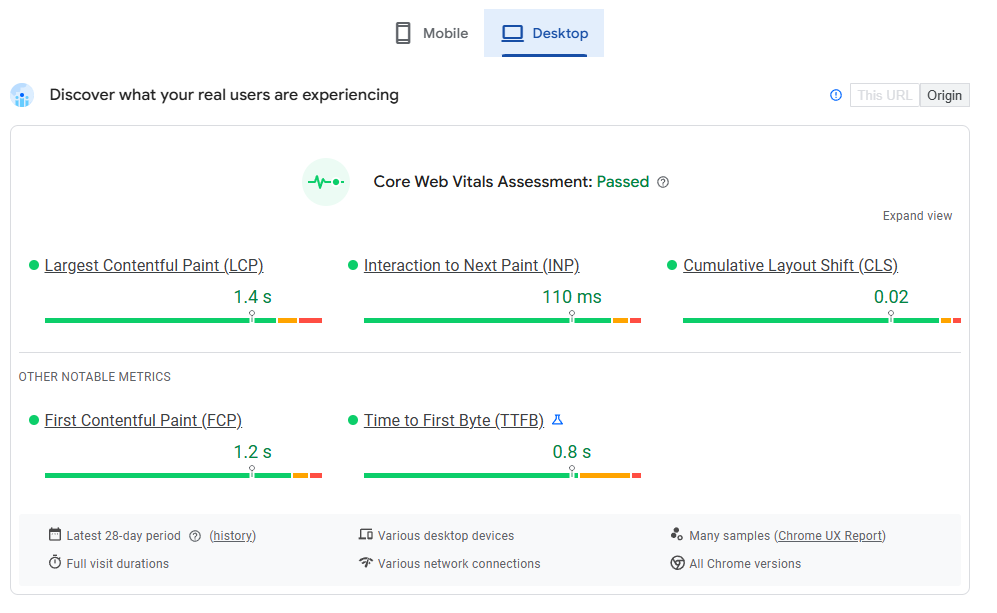Toggle to This URL data
This screenshot has width=997, height=613.
884,95
